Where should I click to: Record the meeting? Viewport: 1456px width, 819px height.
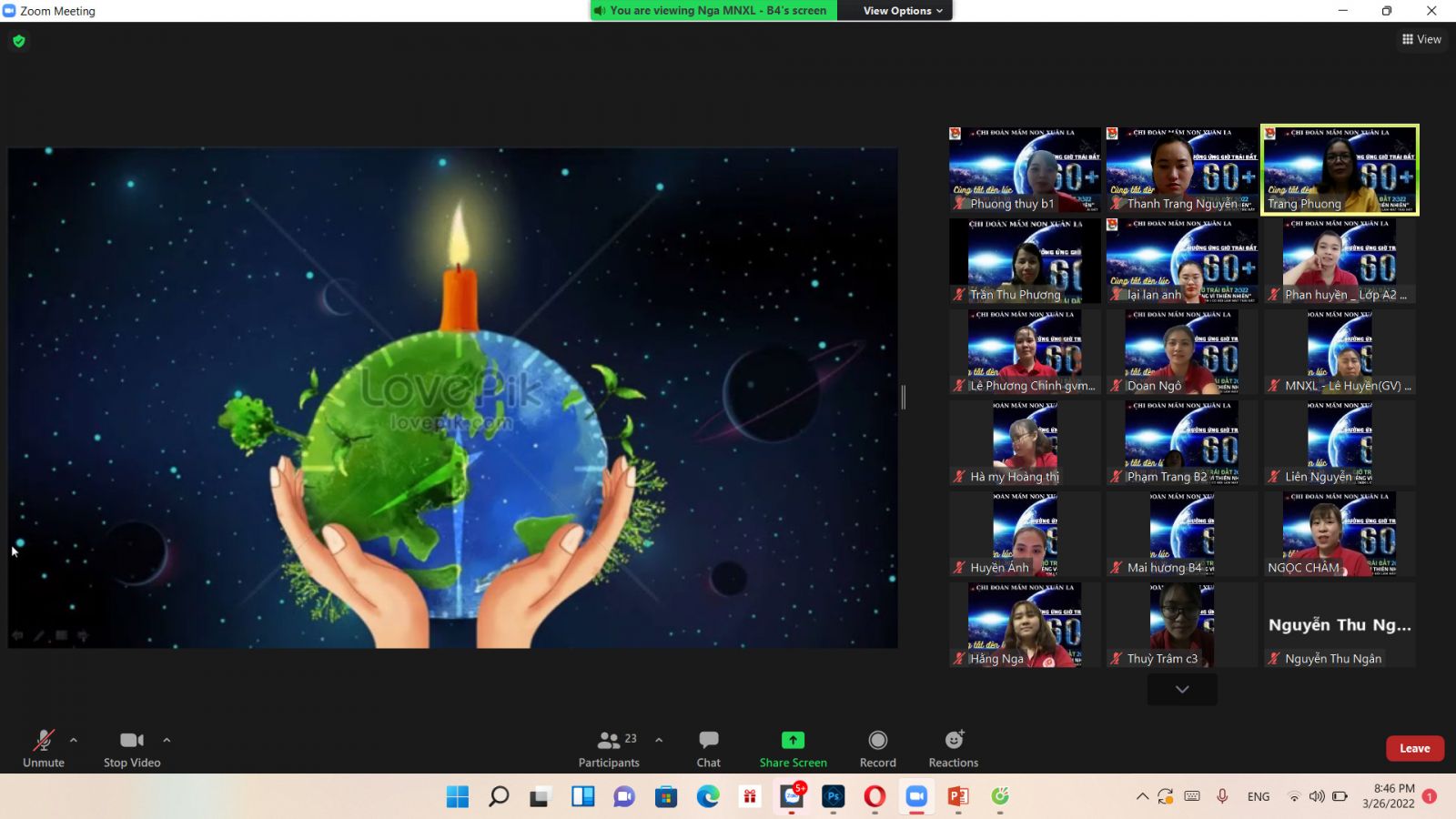pyautogui.click(x=876, y=748)
